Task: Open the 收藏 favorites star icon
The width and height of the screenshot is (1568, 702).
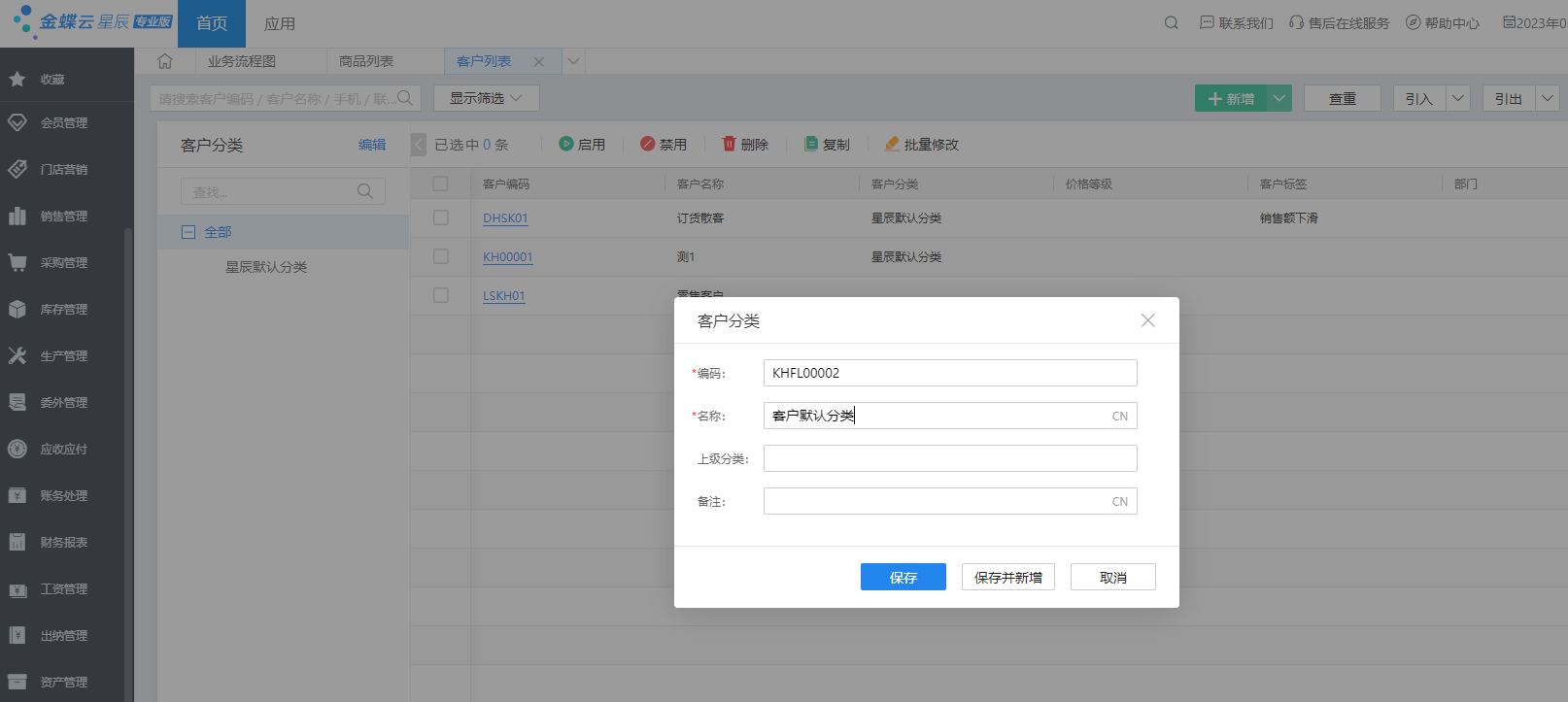Action: coord(17,80)
